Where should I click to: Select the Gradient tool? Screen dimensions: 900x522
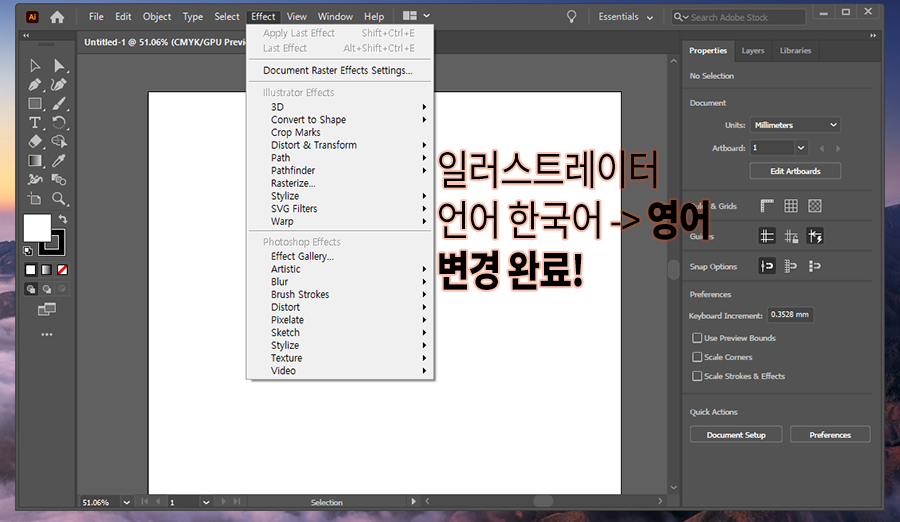tap(34, 160)
